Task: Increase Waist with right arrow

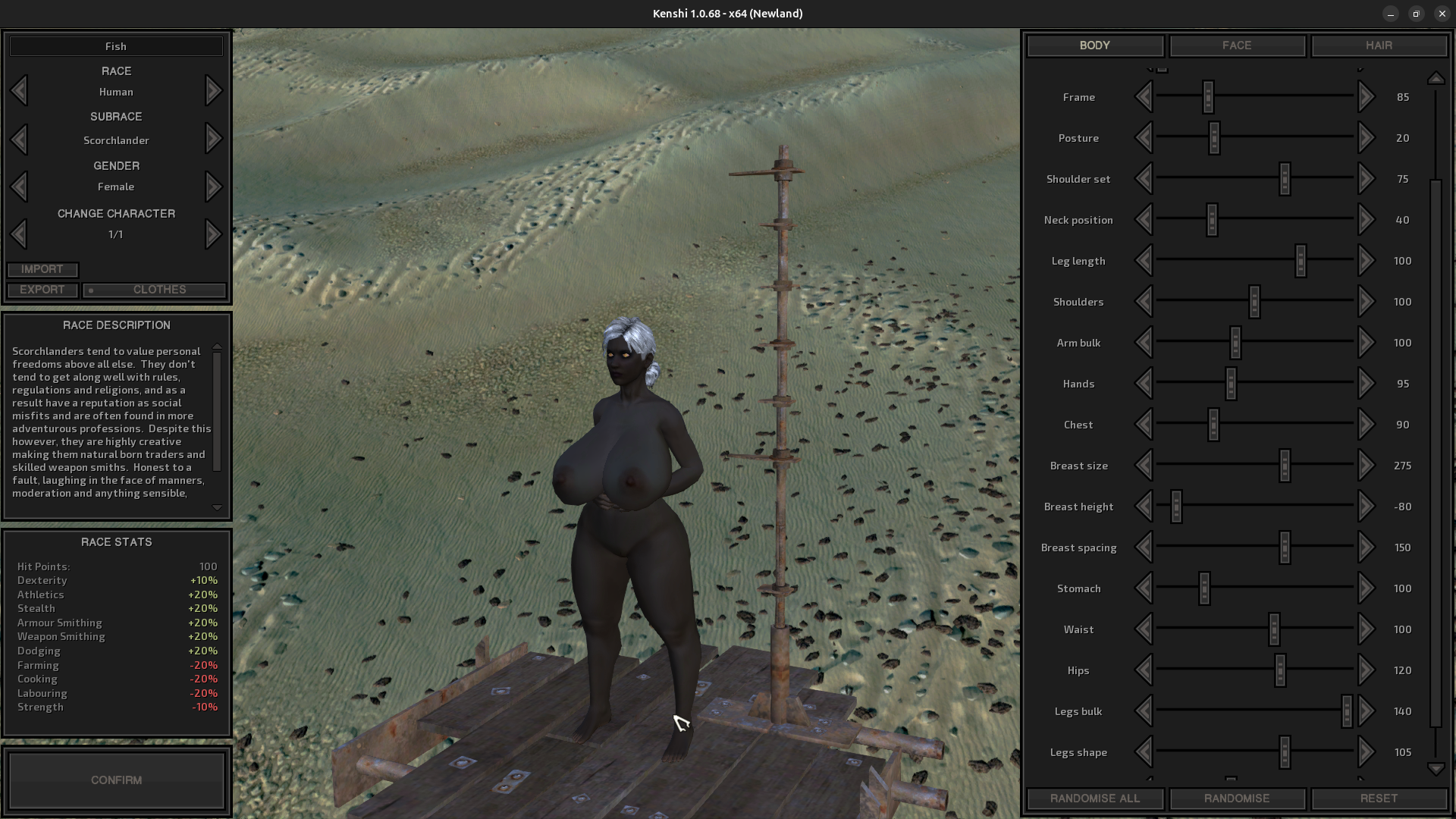Action: tap(1366, 629)
